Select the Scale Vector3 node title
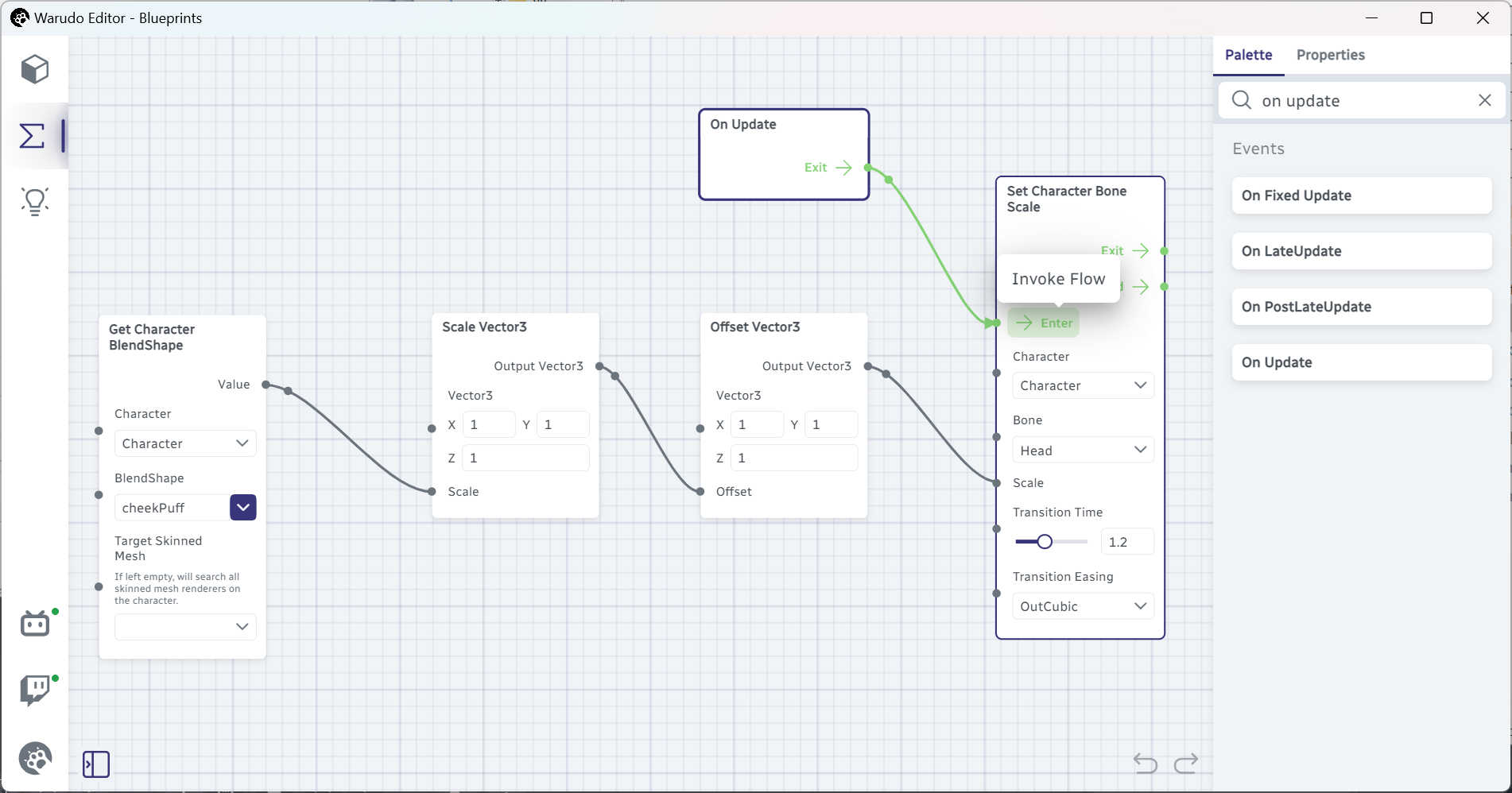This screenshot has height=793, width=1512. tap(484, 327)
